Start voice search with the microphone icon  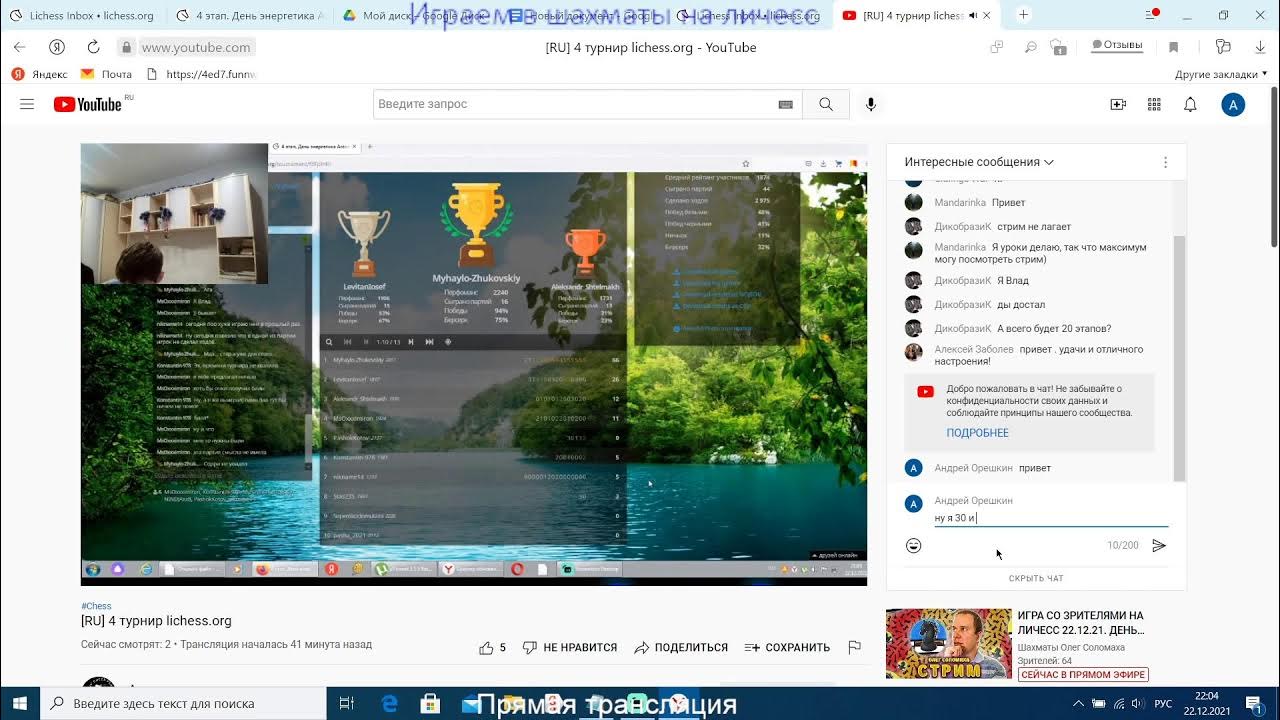[871, 104]
